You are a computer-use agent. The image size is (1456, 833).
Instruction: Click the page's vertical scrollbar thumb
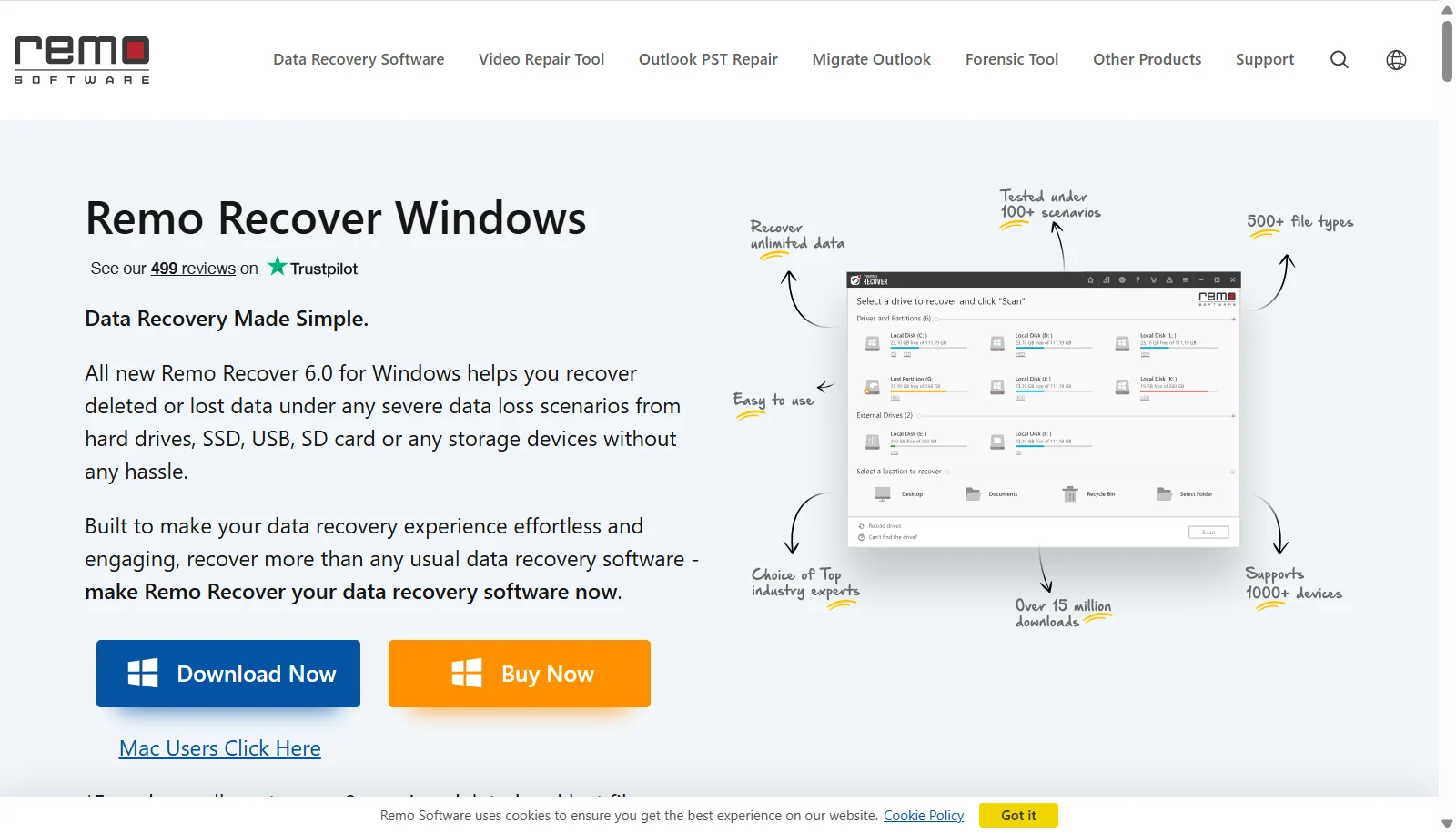pos(1447,50)
